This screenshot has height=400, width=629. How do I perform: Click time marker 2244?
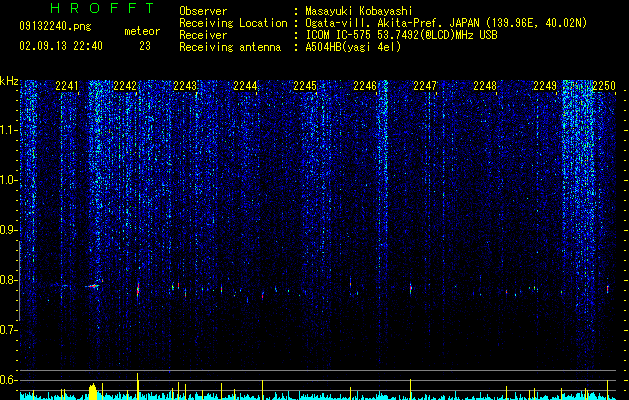click(x=245, y=85)
